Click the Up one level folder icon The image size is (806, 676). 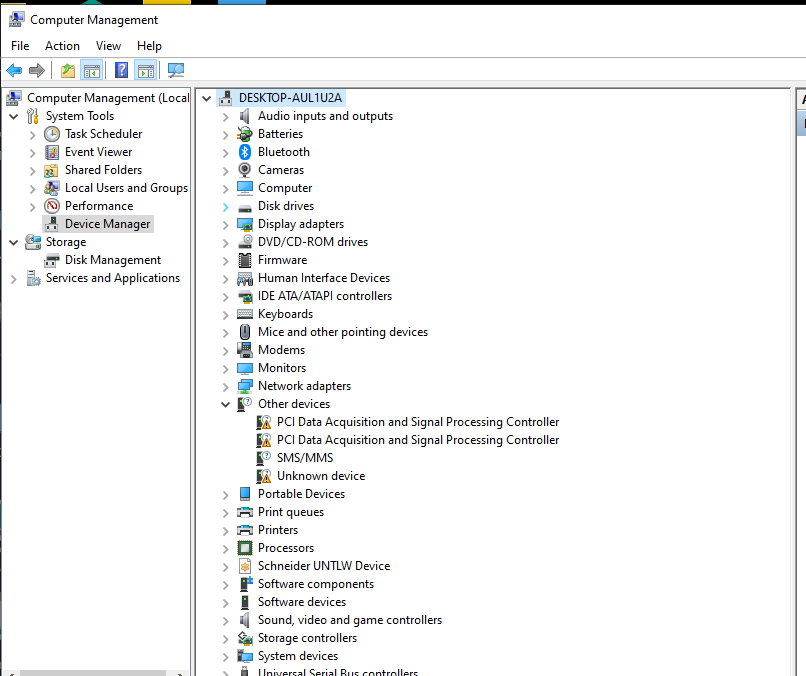68,70
